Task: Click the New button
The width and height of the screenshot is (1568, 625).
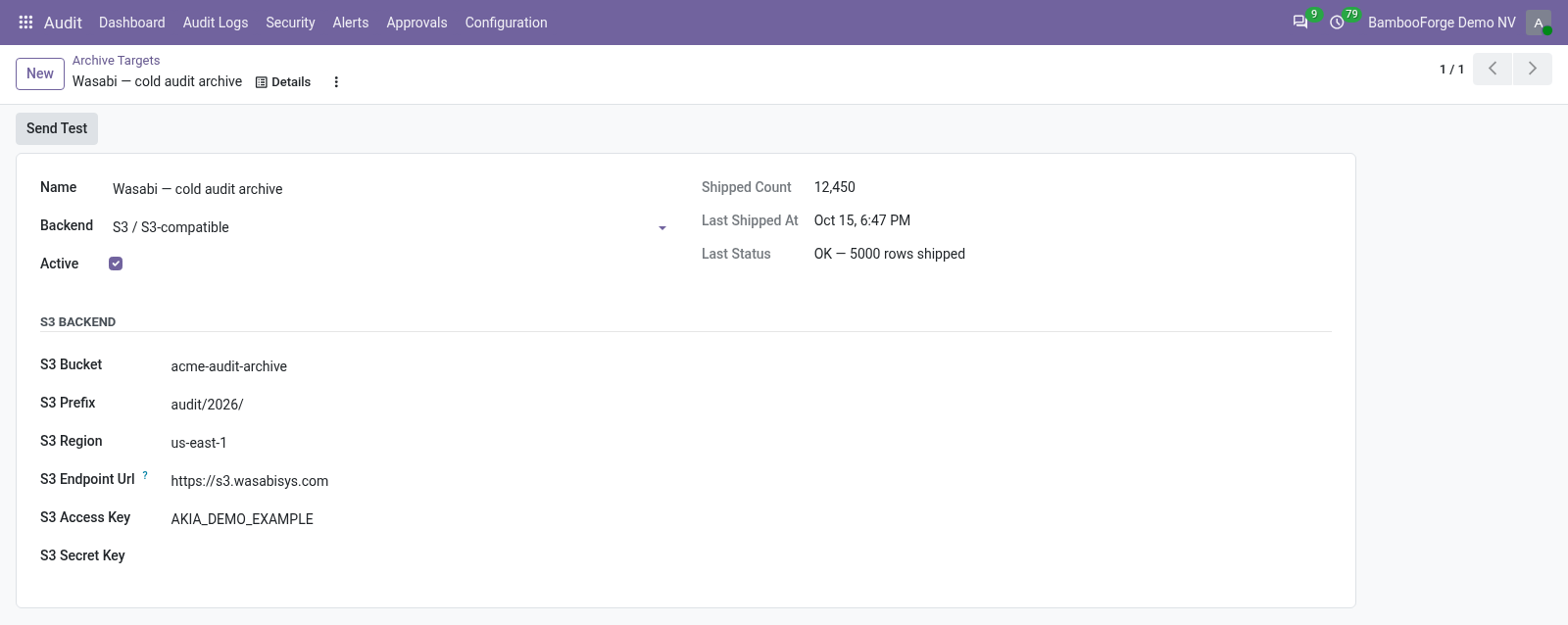Action: (40, 73)
